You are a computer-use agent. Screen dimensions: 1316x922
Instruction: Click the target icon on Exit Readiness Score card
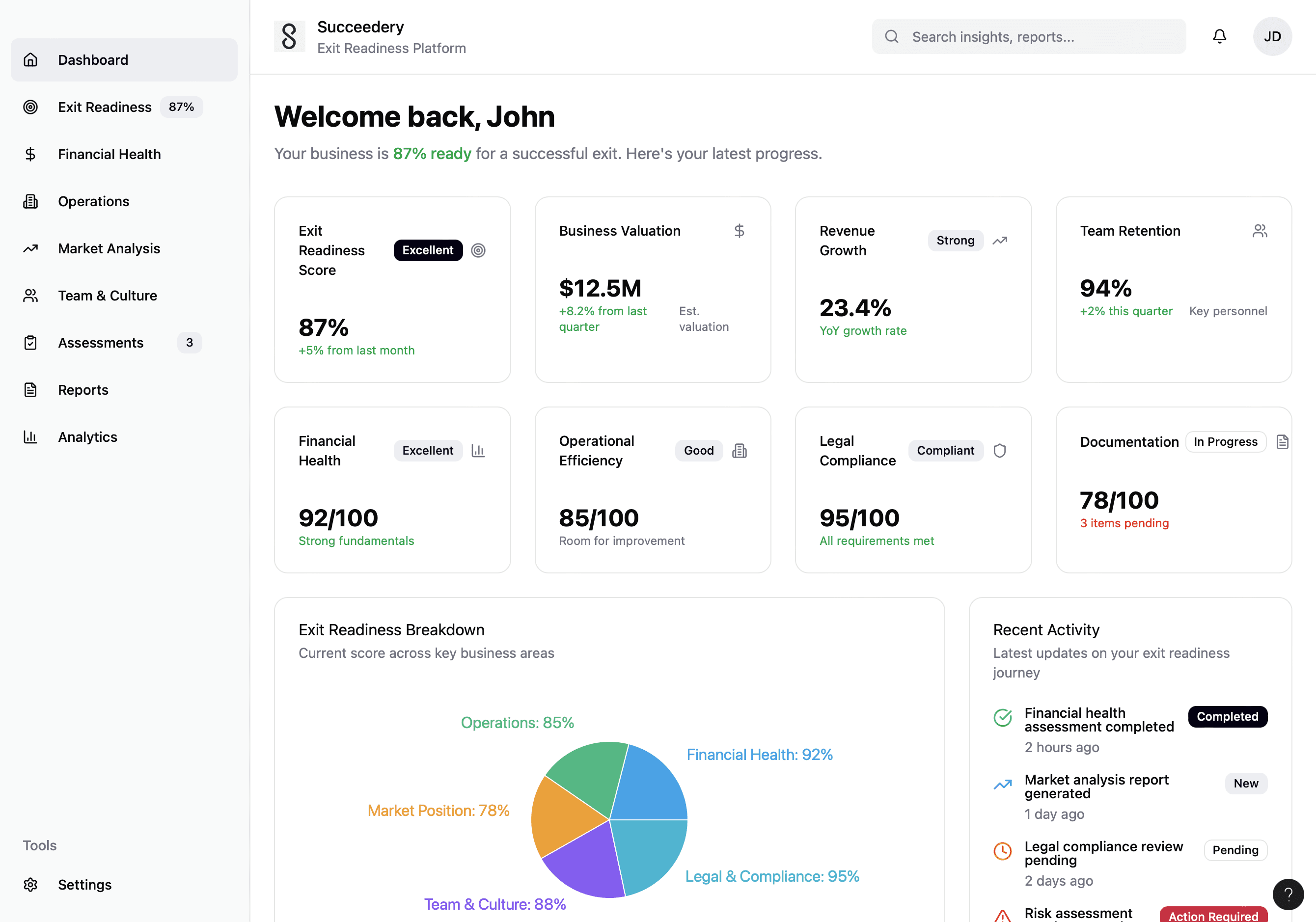(478, 250)
